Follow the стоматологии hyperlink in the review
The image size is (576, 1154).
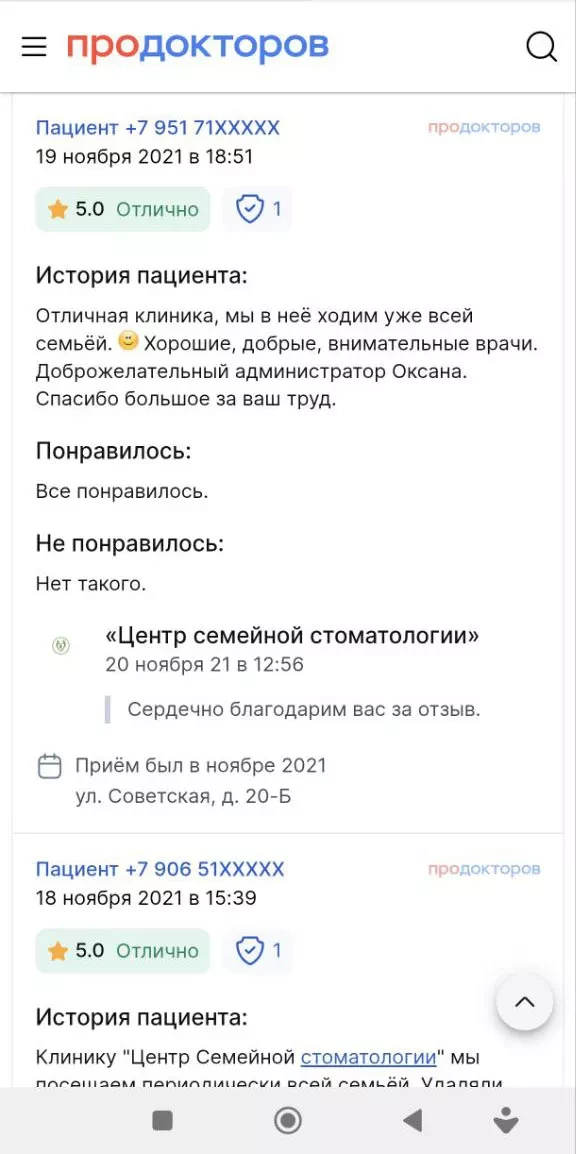point(369,1058)
